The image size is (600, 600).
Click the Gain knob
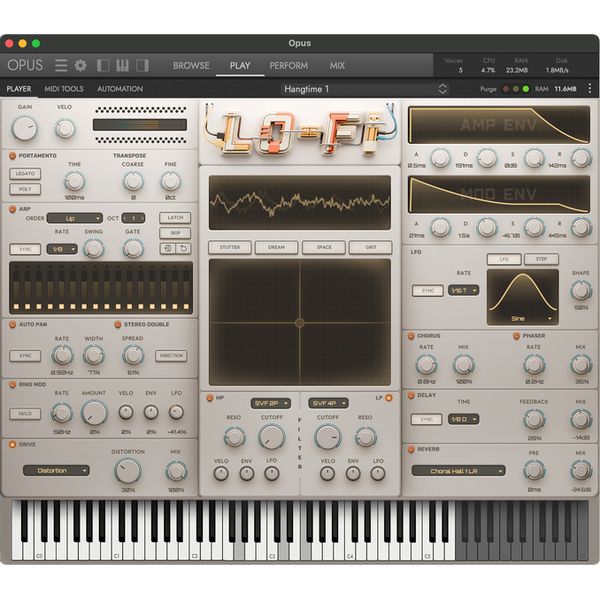(x=24, y=128)
